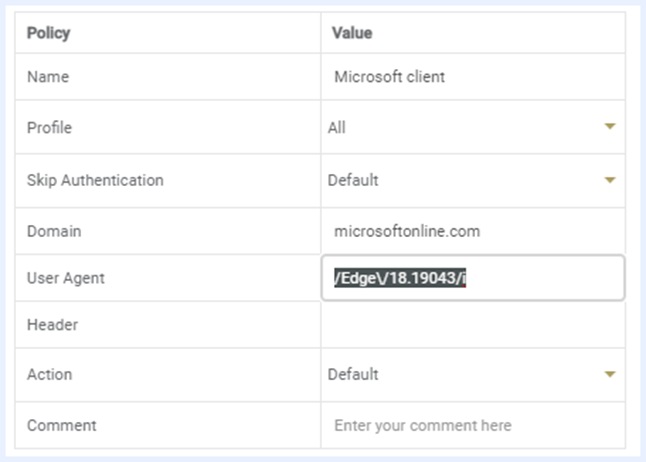Click the Action dropdown arrow
This screenshot has width=646, height=462.
click(609, 375)
